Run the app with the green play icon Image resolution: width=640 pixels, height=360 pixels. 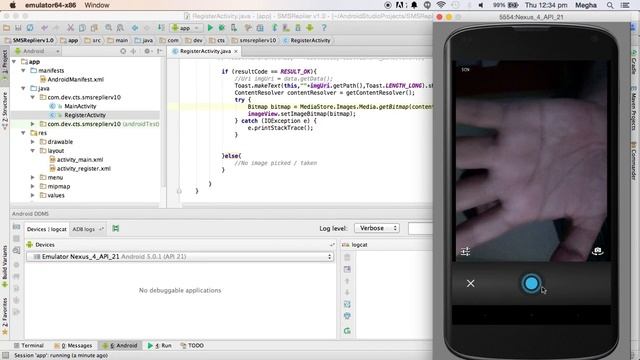tap(210, 28)
